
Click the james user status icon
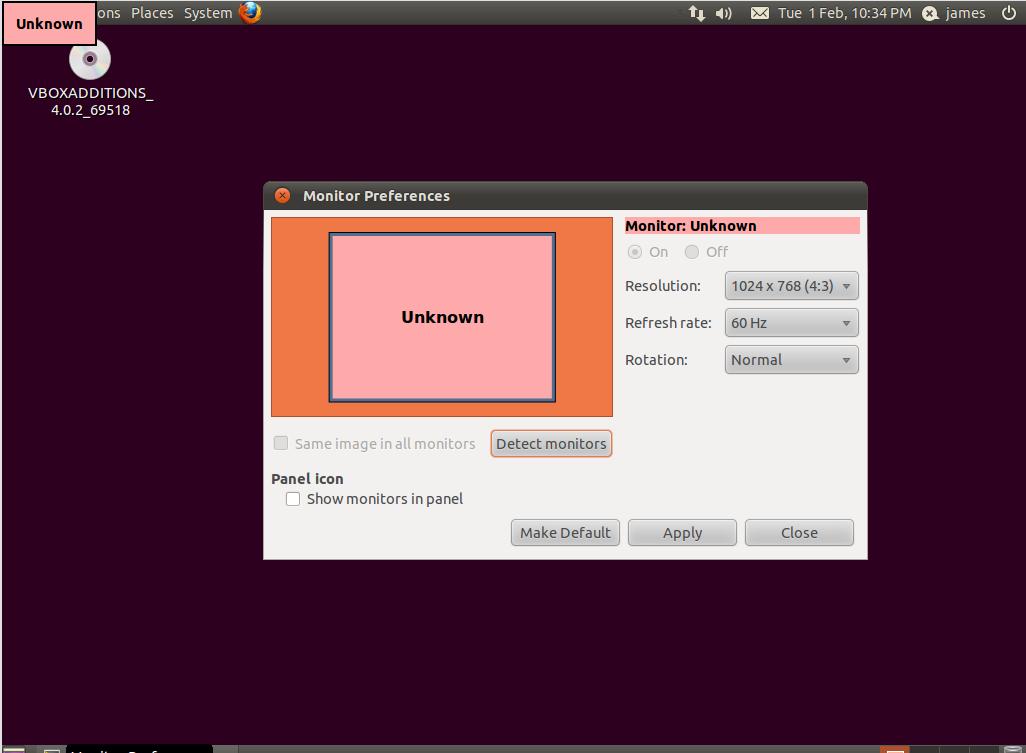pyautogui.click(x=930, y=13)
